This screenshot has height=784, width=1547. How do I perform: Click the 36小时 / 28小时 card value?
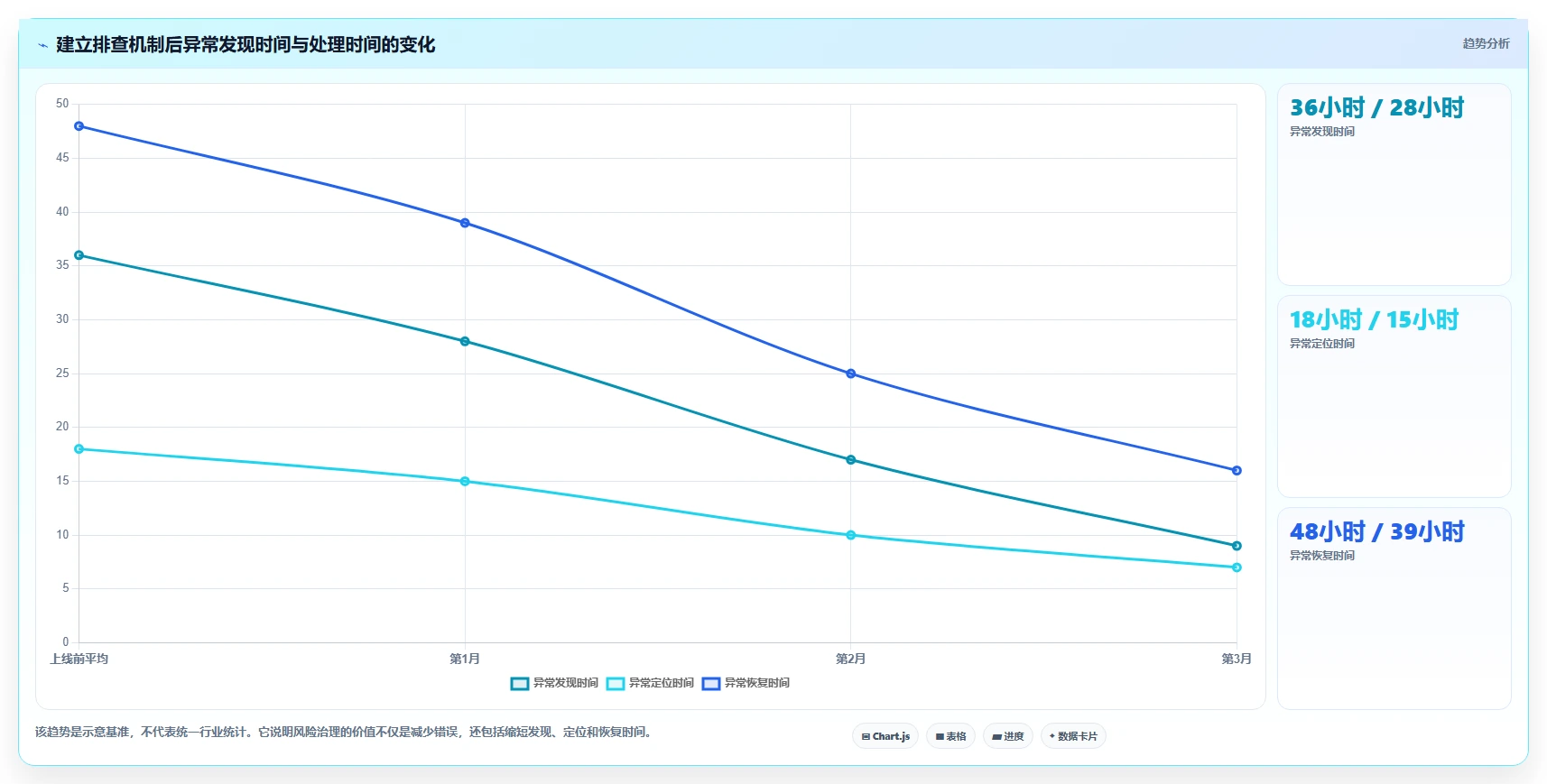coord(1376,108)
